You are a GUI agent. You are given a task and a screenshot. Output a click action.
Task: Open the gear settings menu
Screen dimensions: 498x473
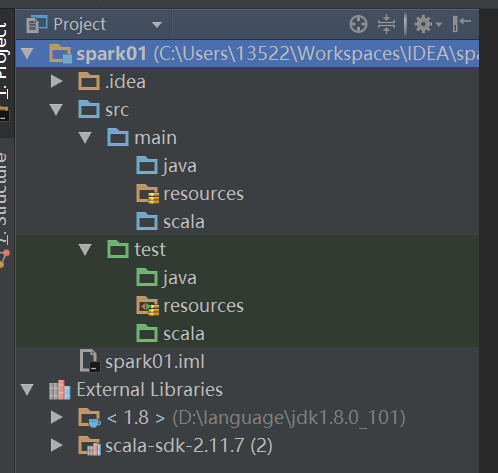tap(428, 24)
